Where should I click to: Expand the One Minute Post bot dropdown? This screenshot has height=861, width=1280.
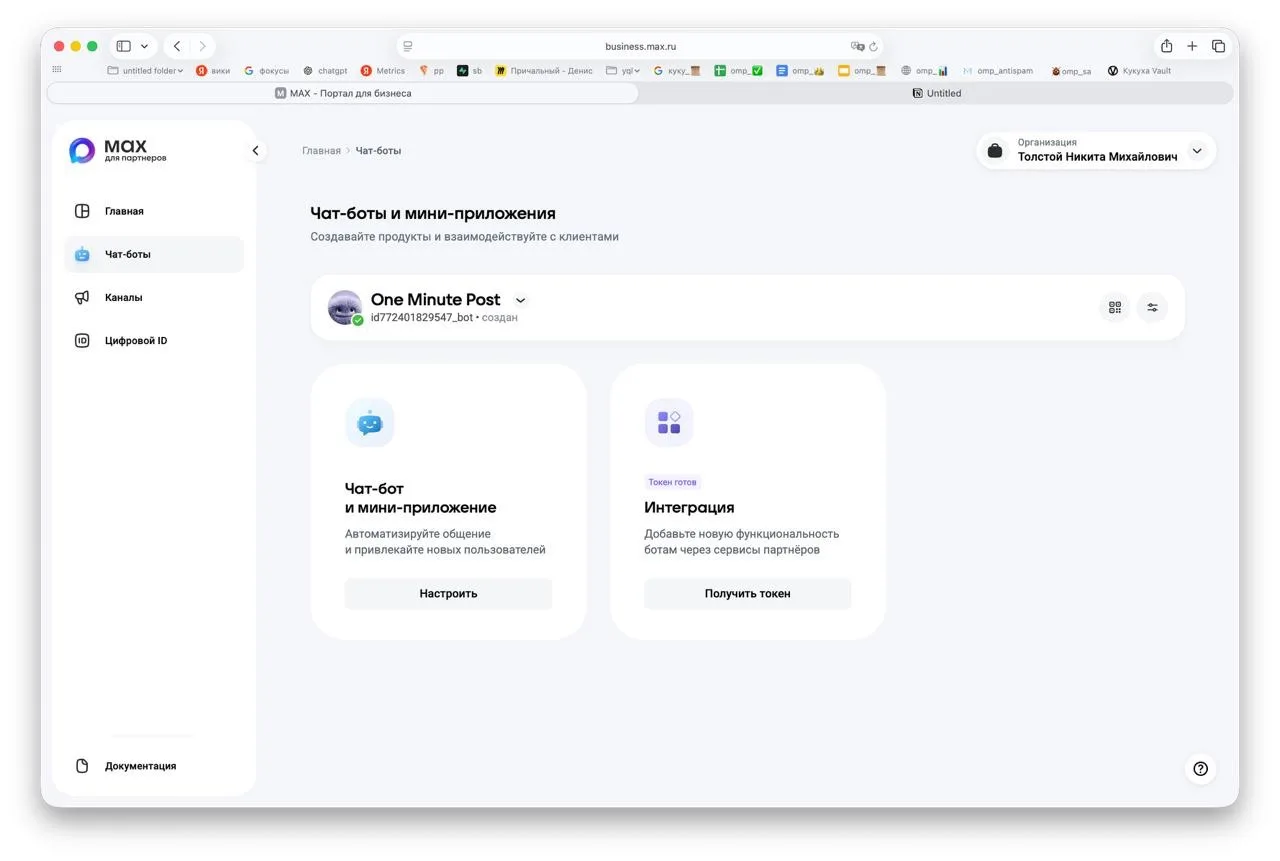(x=520, y=300)
